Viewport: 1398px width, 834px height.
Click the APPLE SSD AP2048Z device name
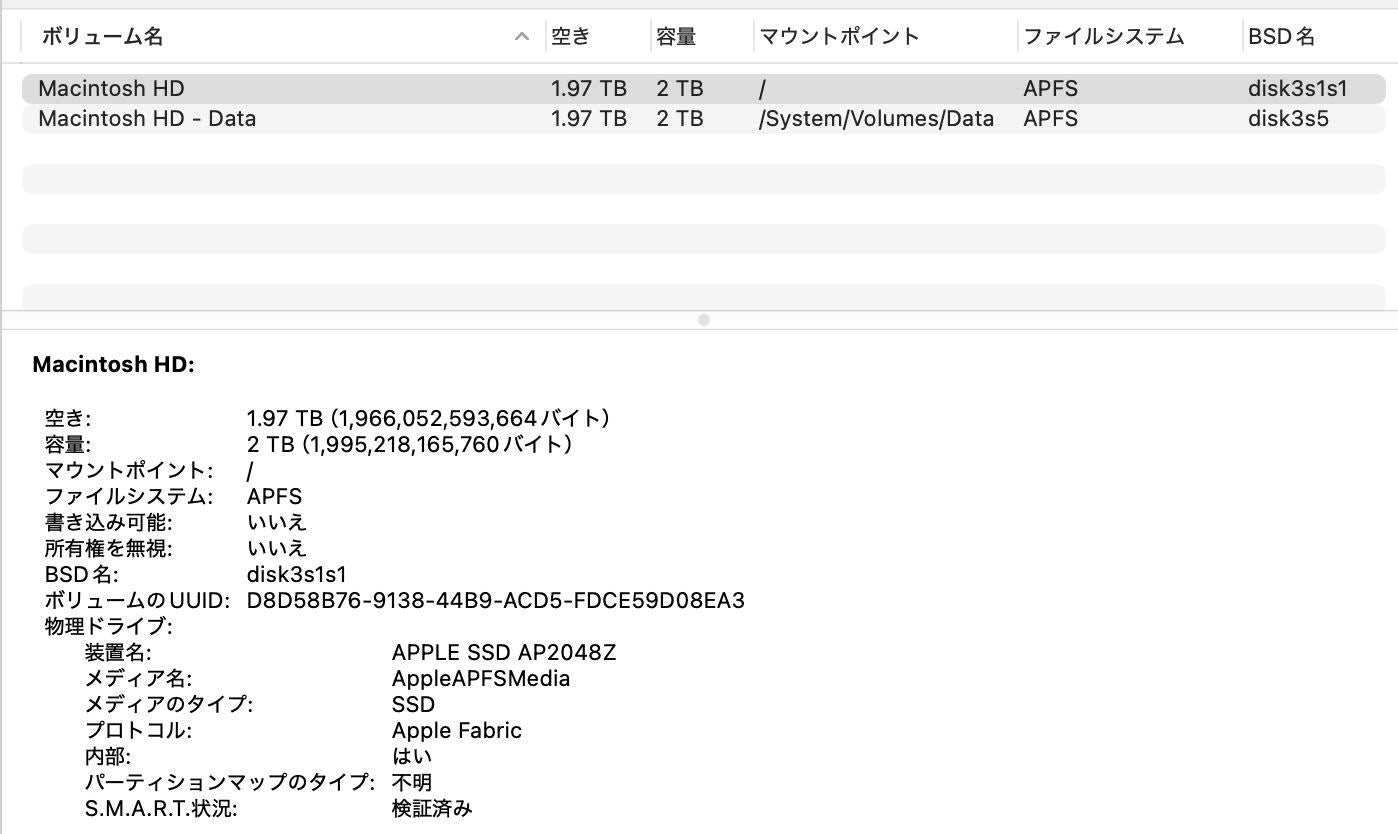click(x=504, y=652)
